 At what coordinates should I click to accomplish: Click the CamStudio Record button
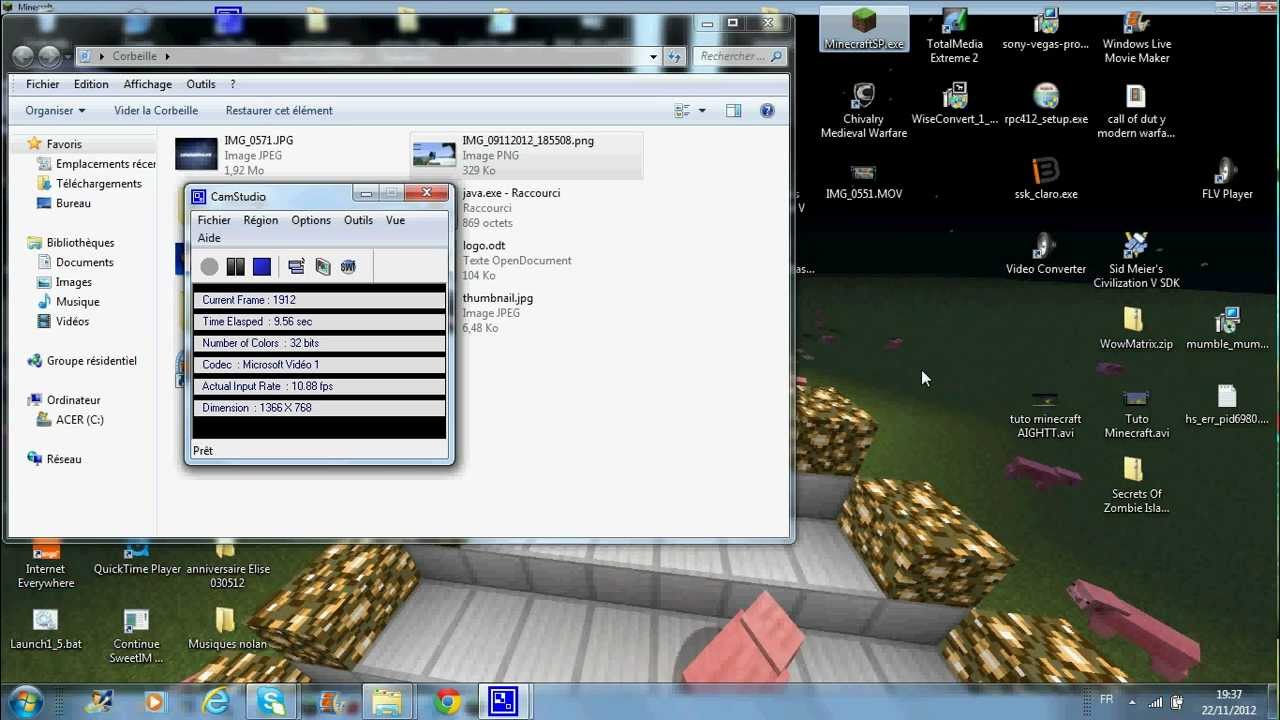[x=209, y=266]
